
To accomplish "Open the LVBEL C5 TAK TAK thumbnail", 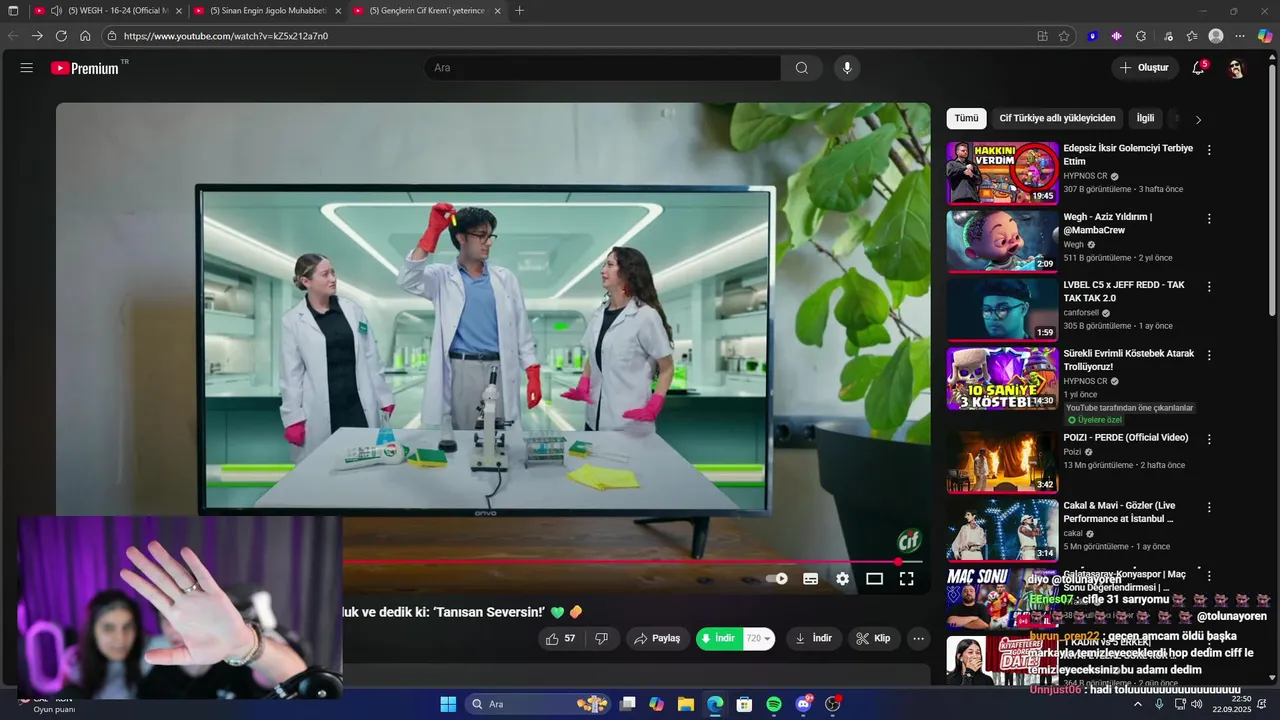I will tap(1002, 309).
